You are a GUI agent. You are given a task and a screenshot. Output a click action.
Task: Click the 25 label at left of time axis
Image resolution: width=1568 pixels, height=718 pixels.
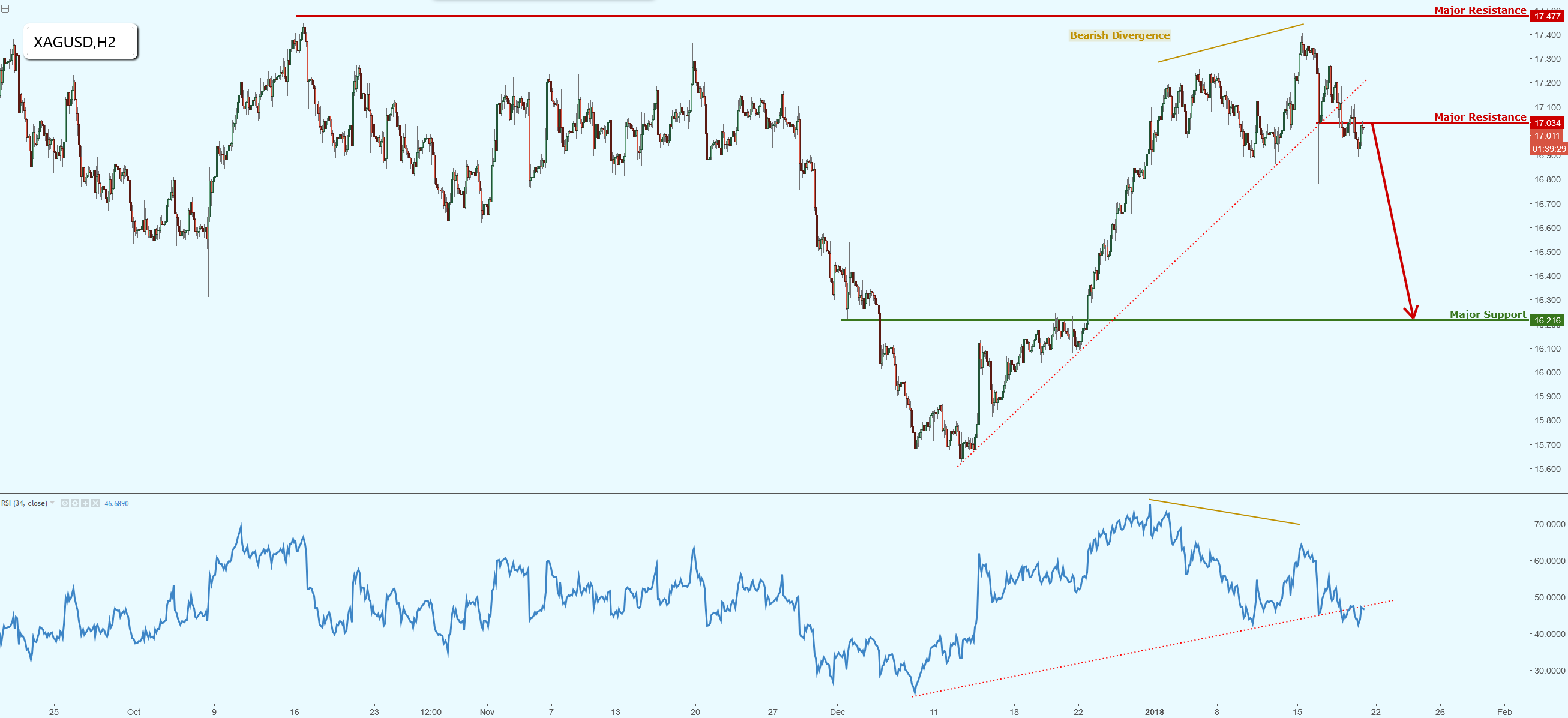coord(53,711)
